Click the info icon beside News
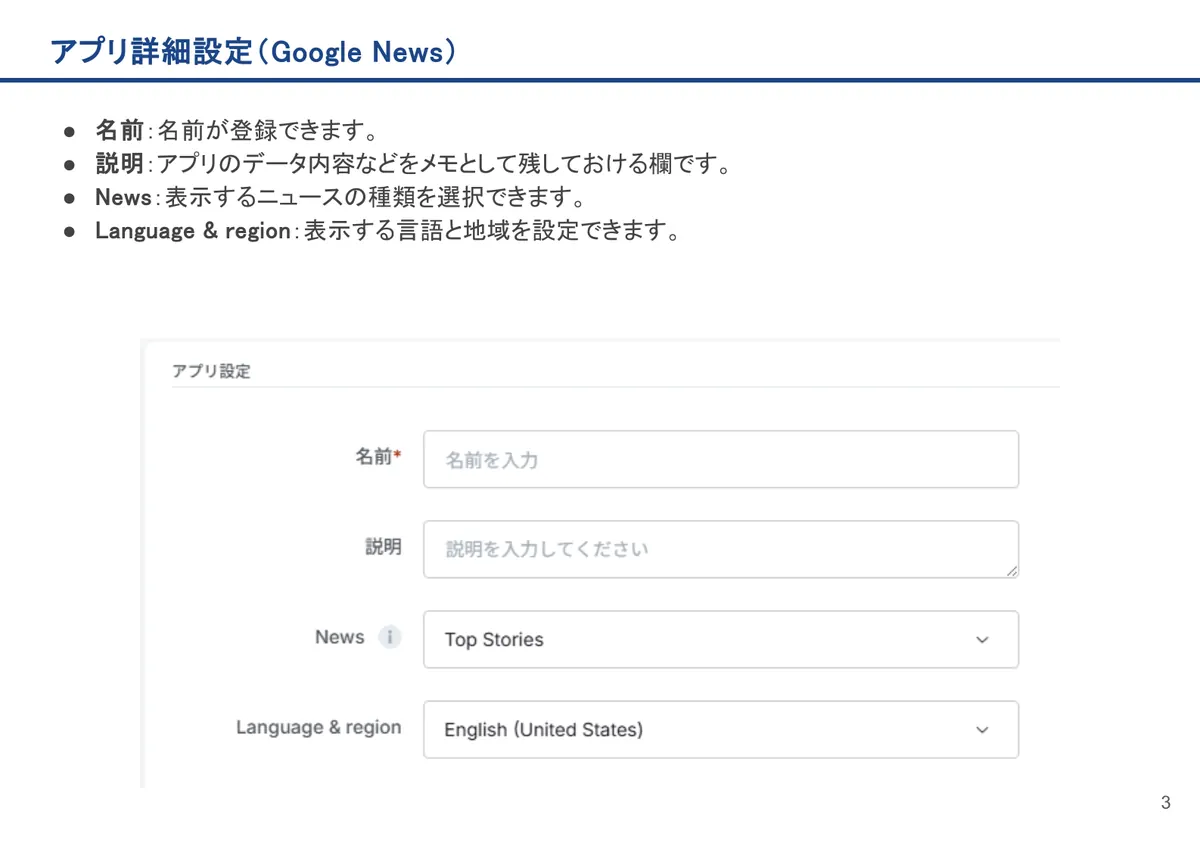The height and width of the screenshot is (849, 1200). point(390,637)
